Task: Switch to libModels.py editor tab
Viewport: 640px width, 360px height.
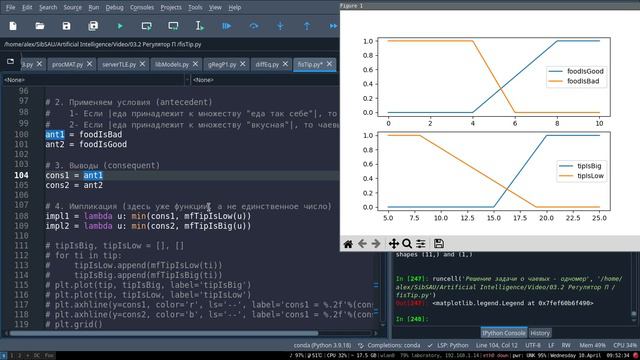Action: pos(172,64)
